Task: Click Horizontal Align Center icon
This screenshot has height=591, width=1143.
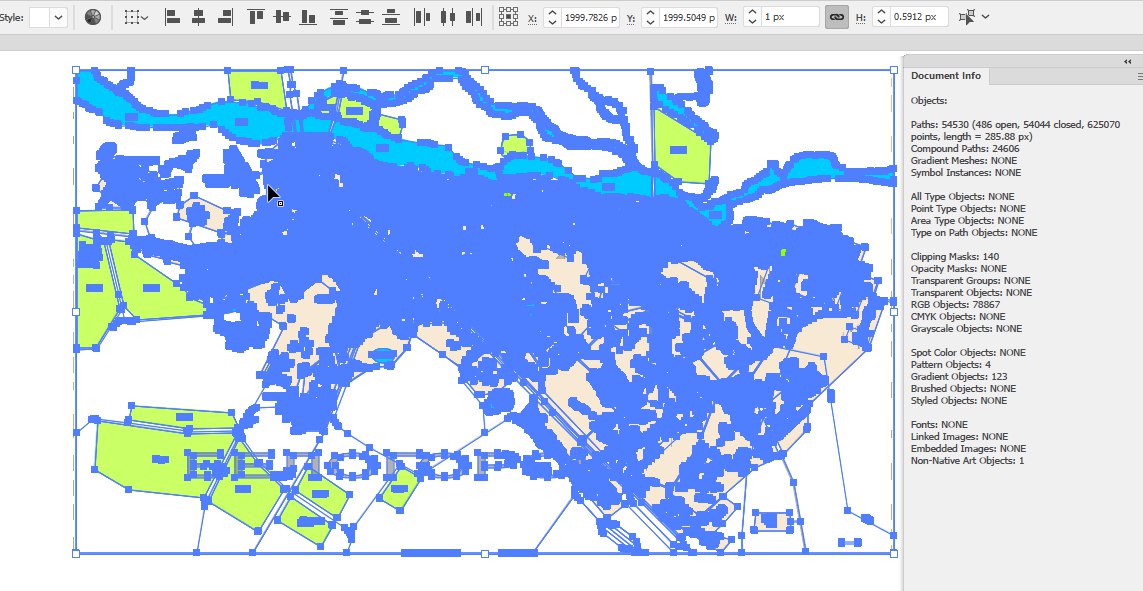Action: [x=198, y=17]
